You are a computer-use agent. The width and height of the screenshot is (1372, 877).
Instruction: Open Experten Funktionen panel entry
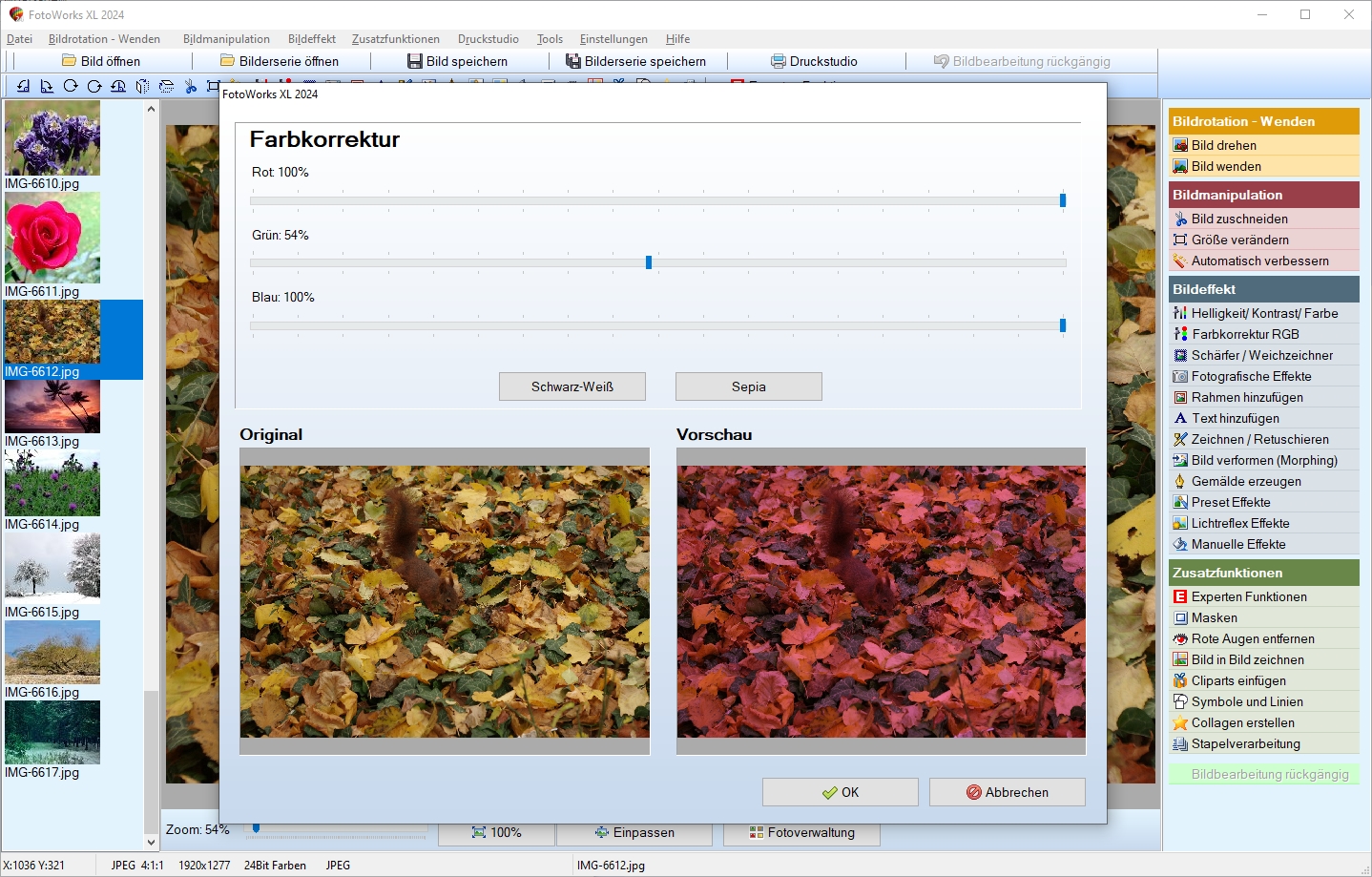[1248, 596]
